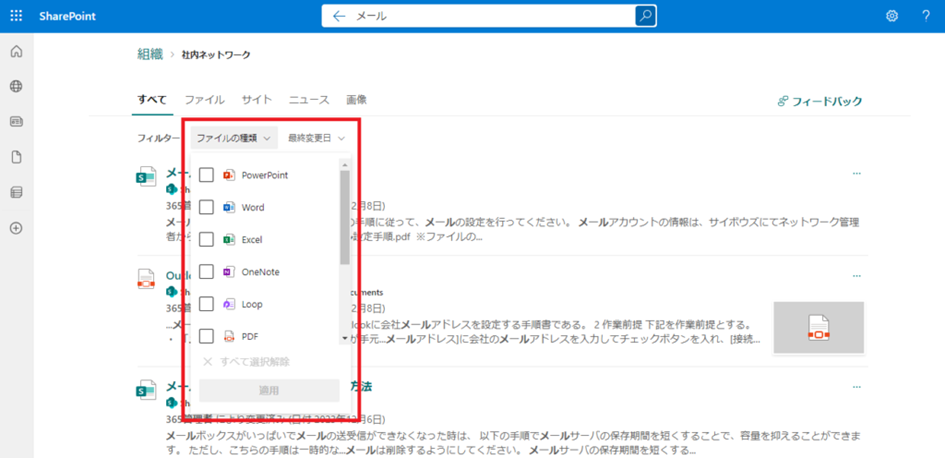This screenshot has height=458, width=945.
Task: Open the help question mark icon
Action: point(926,16)
